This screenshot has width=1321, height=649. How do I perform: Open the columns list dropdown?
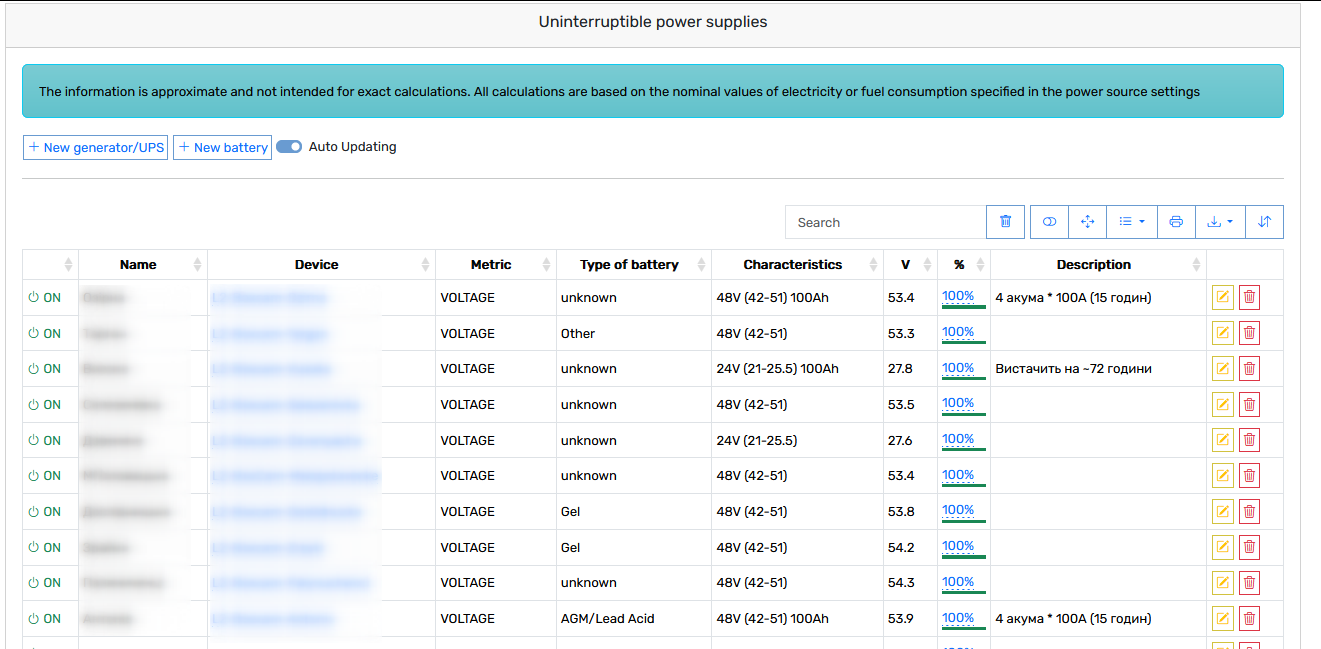(1132, 222)
